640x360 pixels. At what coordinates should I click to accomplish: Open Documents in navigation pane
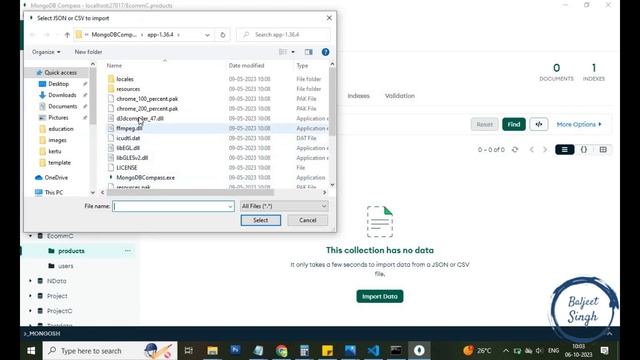[62, 106]
